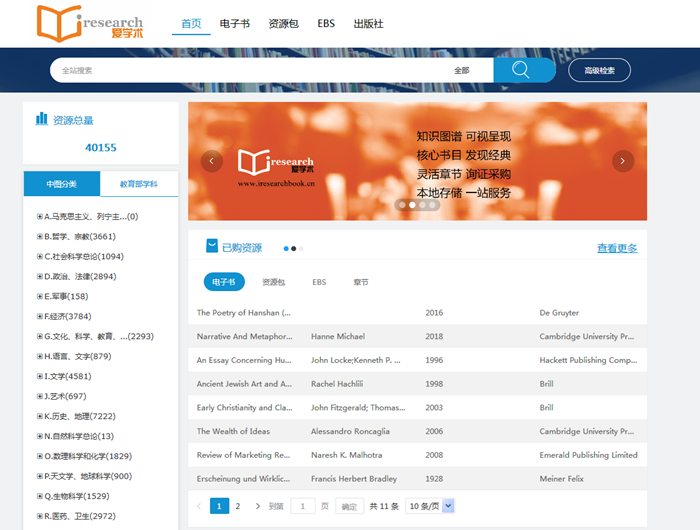Viewport: 700px width, 530px height.
Task: Select the second banner carousel dot
Action: (412, 205)
